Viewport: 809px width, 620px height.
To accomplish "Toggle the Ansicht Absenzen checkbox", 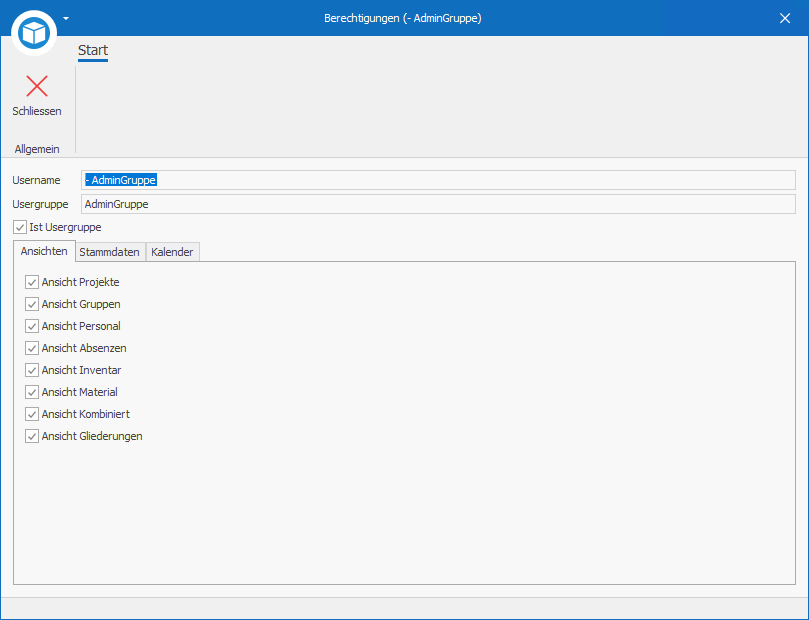I will click(x=32, y=348).
